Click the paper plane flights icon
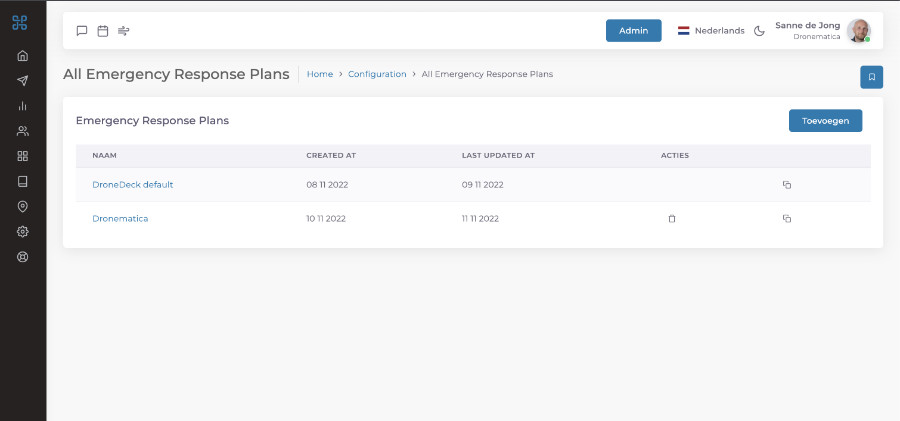The height and width of the screenshot is (421, 900). tap(23, 81)
